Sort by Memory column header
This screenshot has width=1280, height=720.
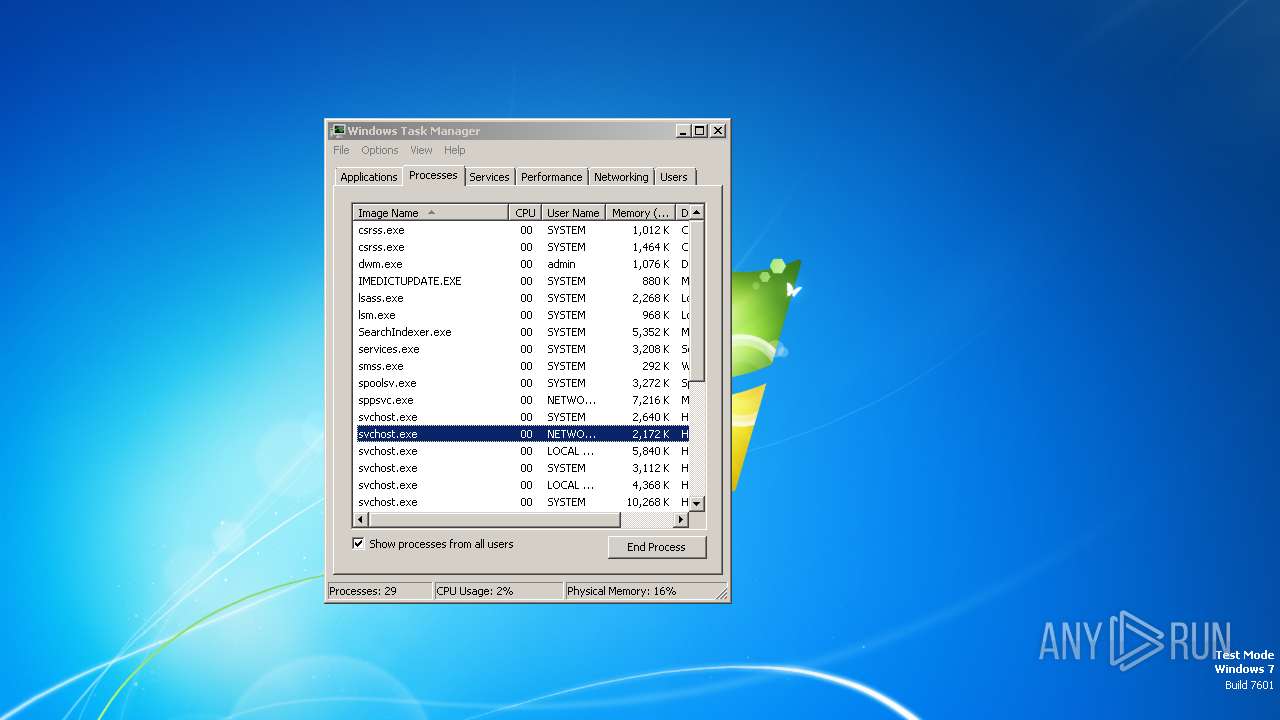(641, 213)
